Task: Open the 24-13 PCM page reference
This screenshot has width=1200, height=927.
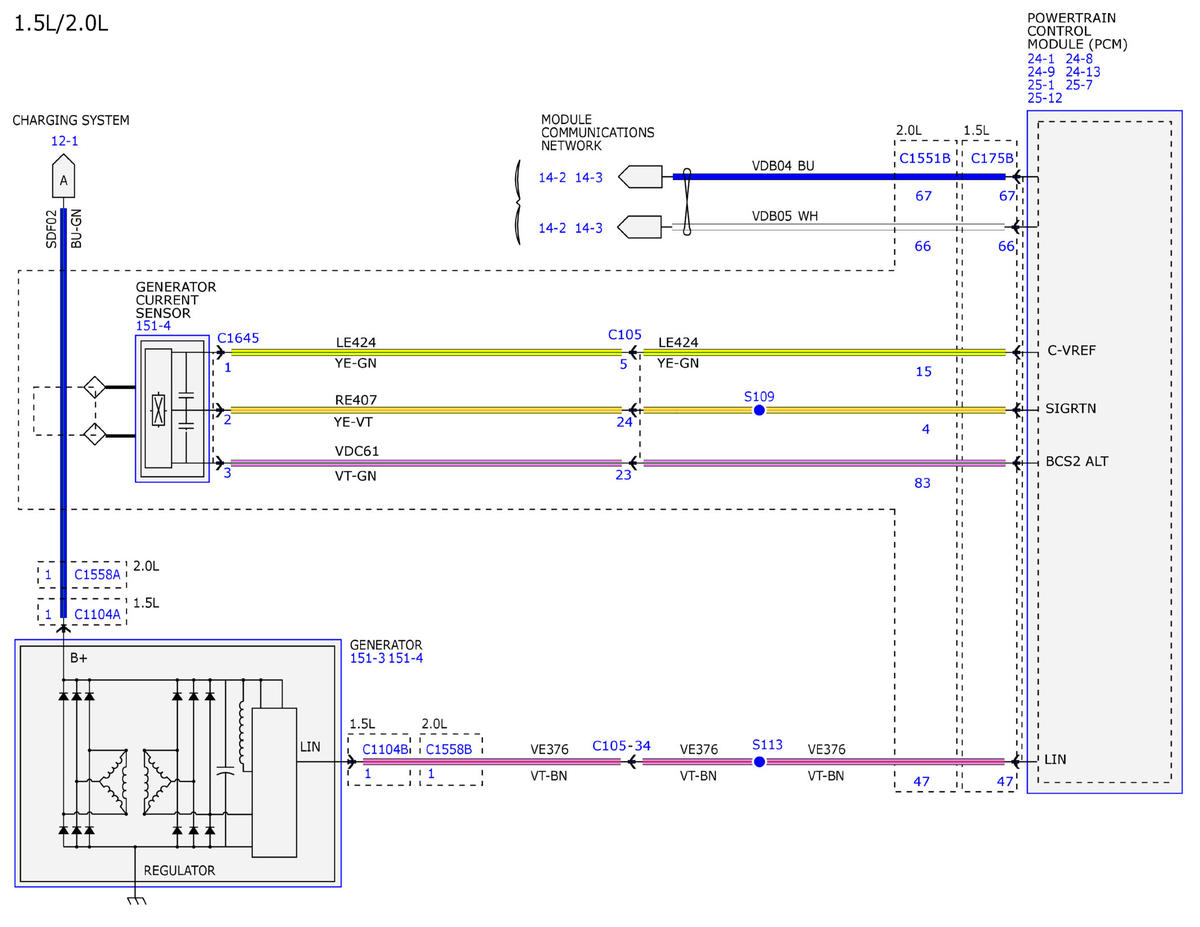Action: (1083, 72)
